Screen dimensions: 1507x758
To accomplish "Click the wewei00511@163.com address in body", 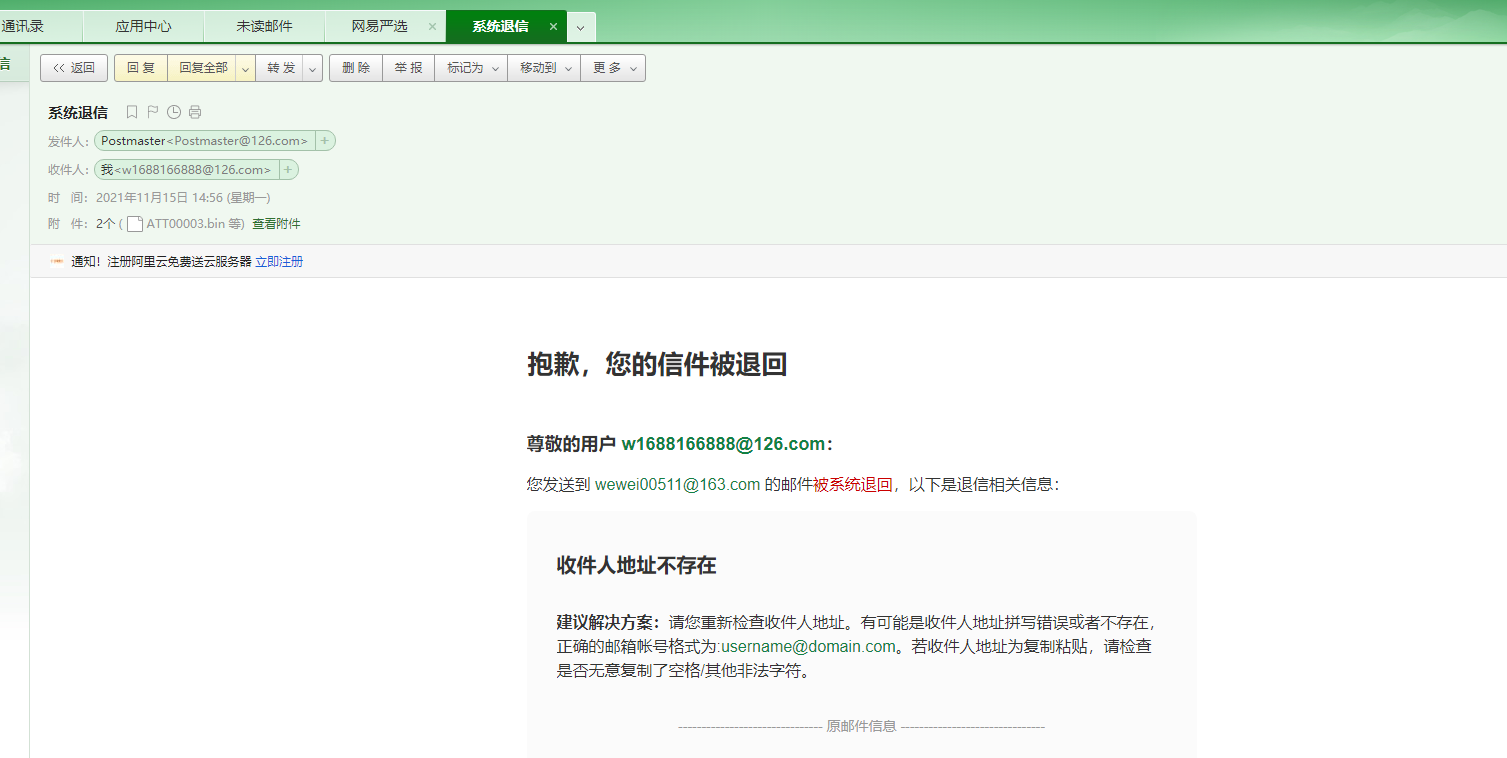I will (678, 484).
